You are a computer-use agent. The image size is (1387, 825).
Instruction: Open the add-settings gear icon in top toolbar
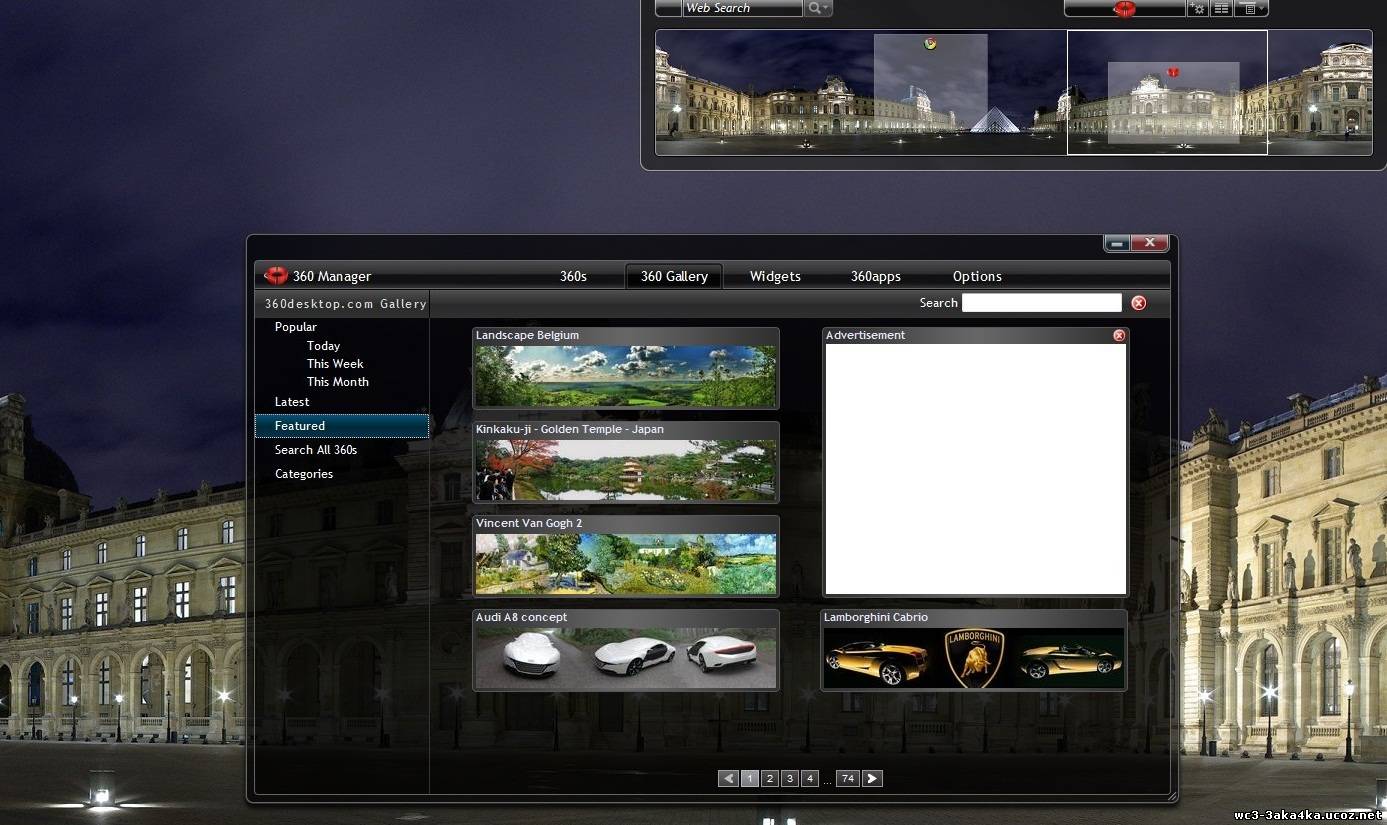1197,8
